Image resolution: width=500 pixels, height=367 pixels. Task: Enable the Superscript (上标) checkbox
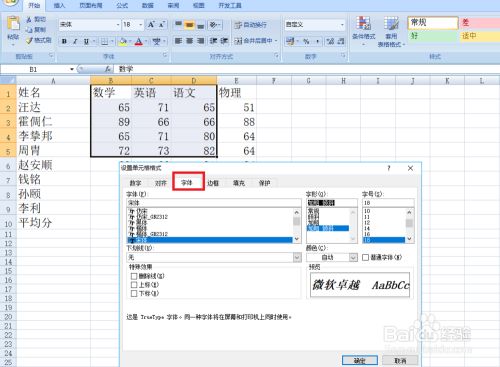pos(134,285)
